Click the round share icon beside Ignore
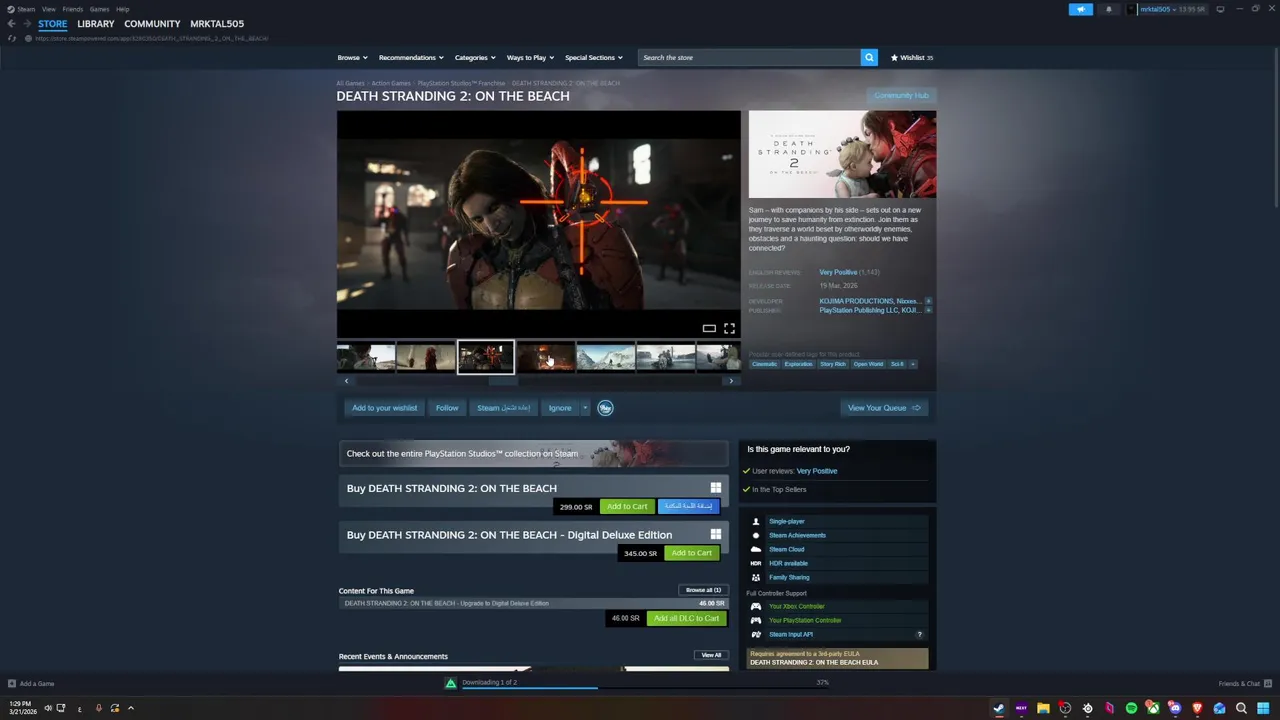The image size is (1280, 720). pos(605,408)
